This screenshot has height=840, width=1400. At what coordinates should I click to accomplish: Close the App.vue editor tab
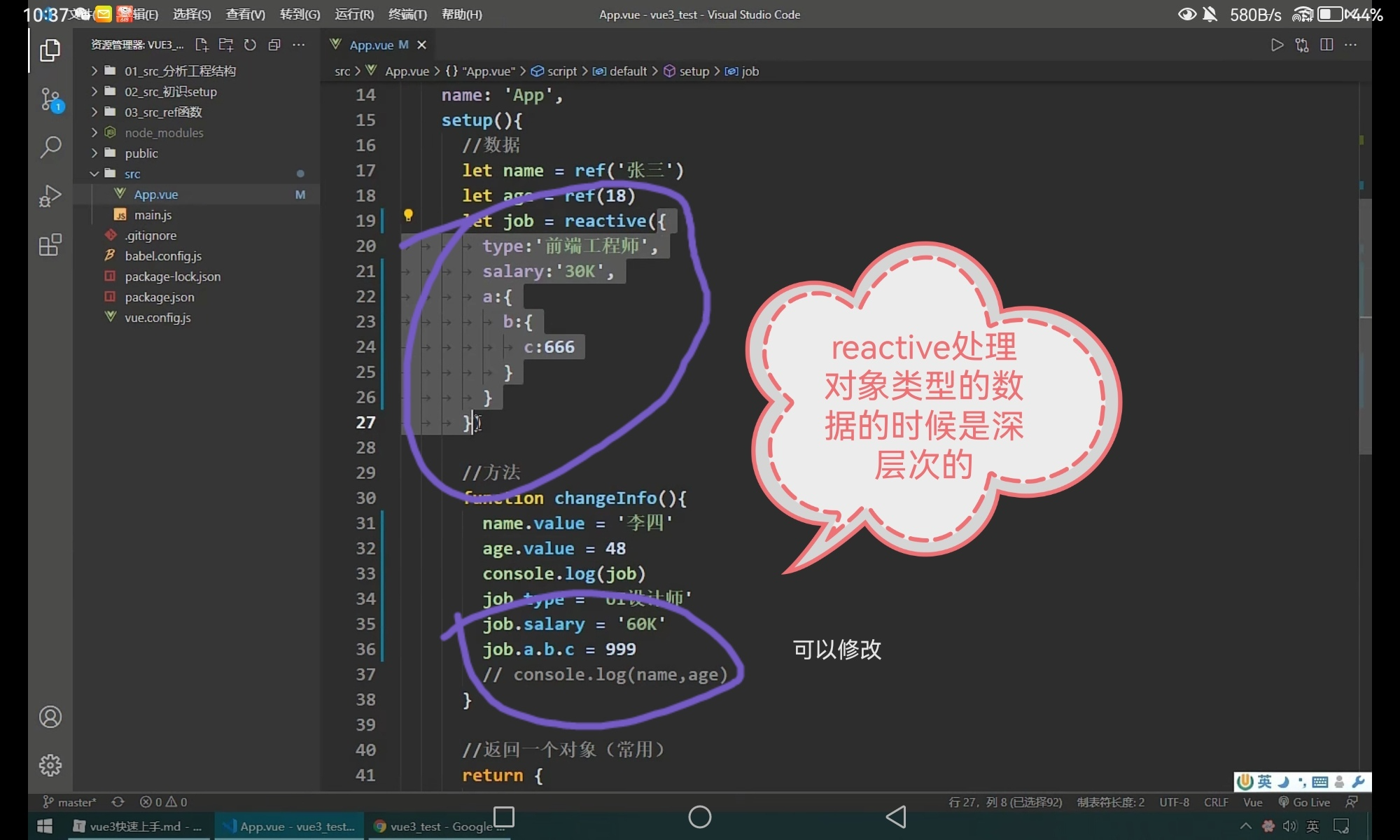[x=421, y=45]
